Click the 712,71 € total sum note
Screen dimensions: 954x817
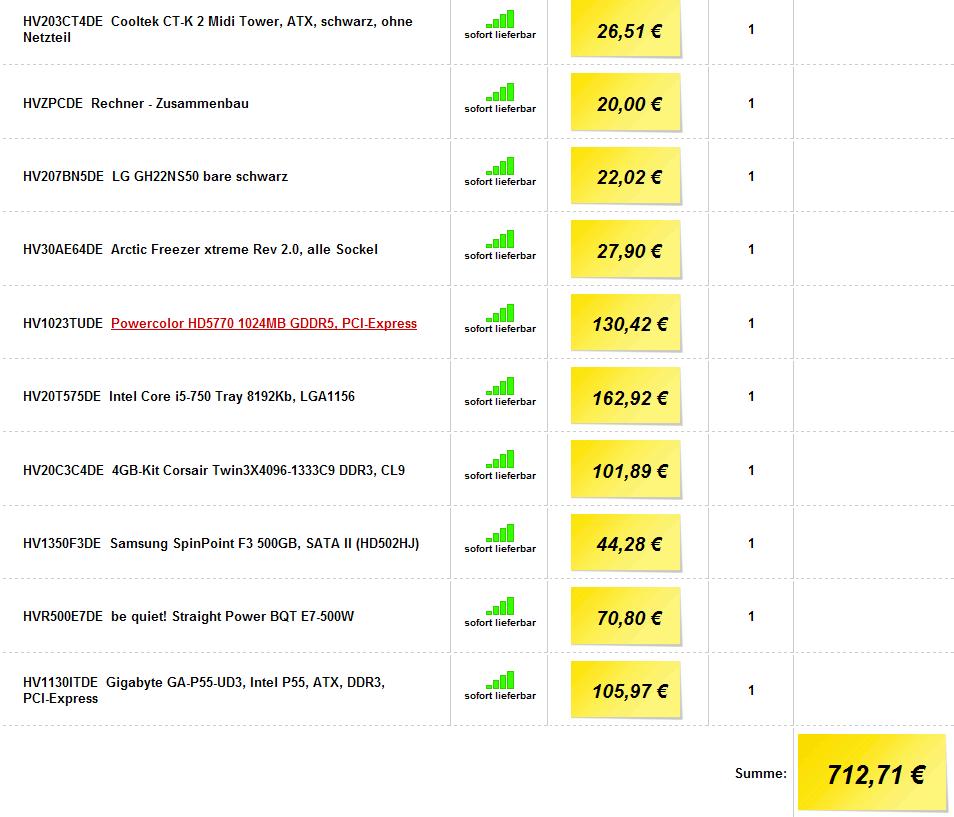pos(873,773)
